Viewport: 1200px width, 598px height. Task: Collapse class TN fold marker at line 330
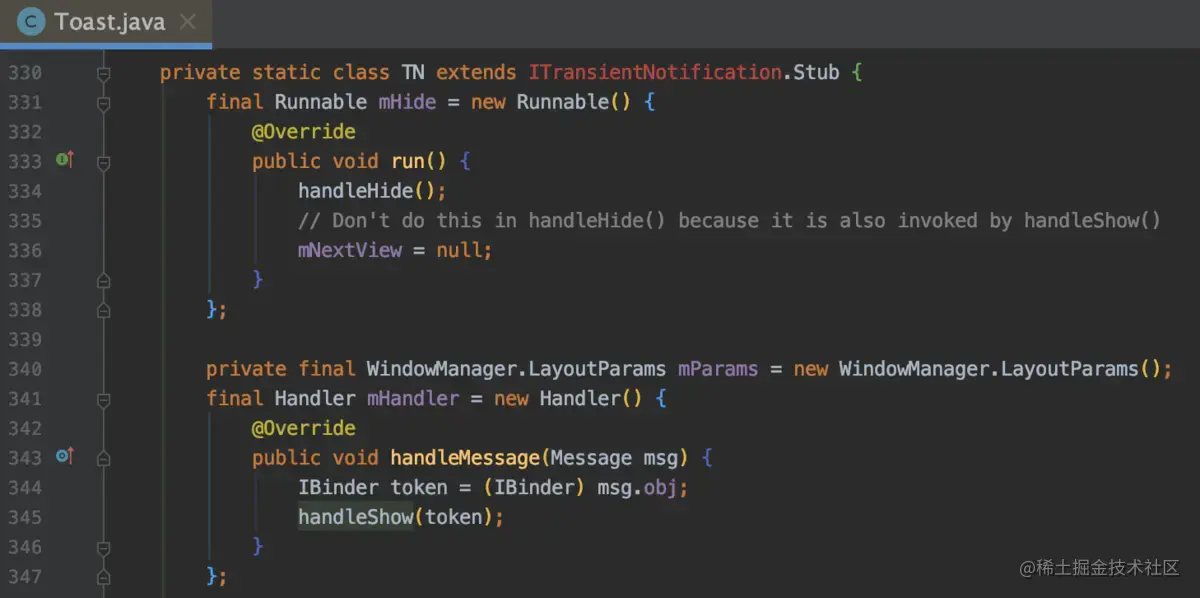coord(103,73)
